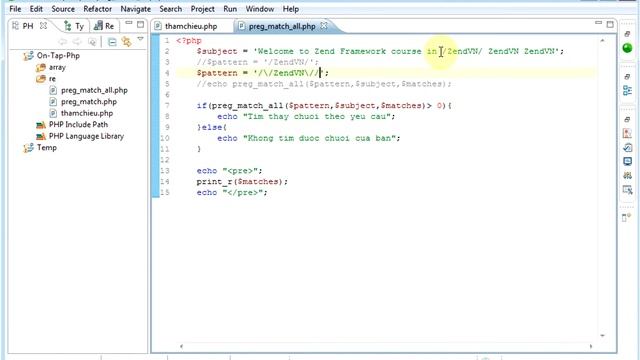Maximize the PHP explorer panel
The width and height of the screenshot is (640, 360).
point(140,24)
